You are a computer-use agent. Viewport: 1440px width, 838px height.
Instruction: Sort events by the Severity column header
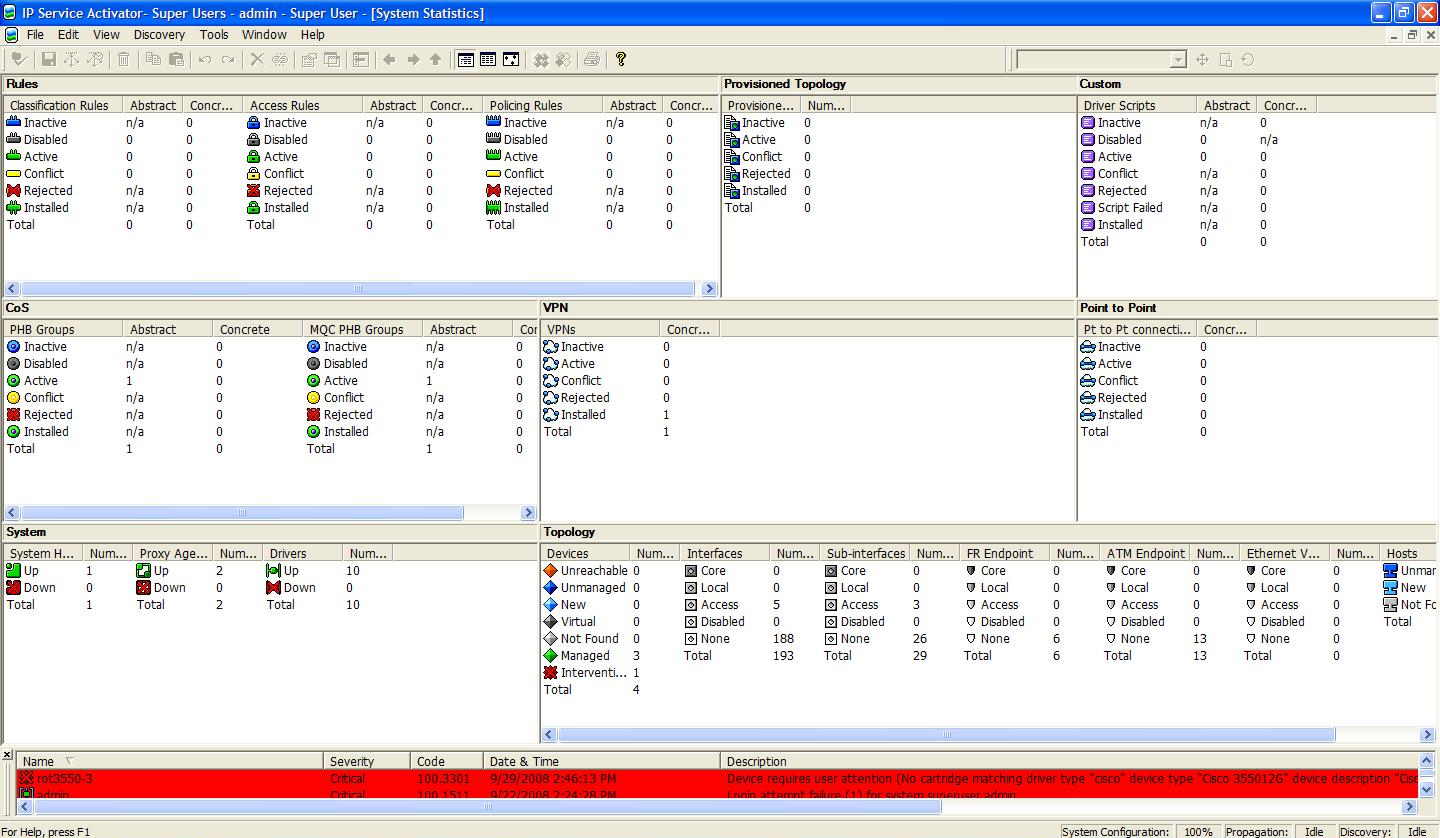(367, 761)
